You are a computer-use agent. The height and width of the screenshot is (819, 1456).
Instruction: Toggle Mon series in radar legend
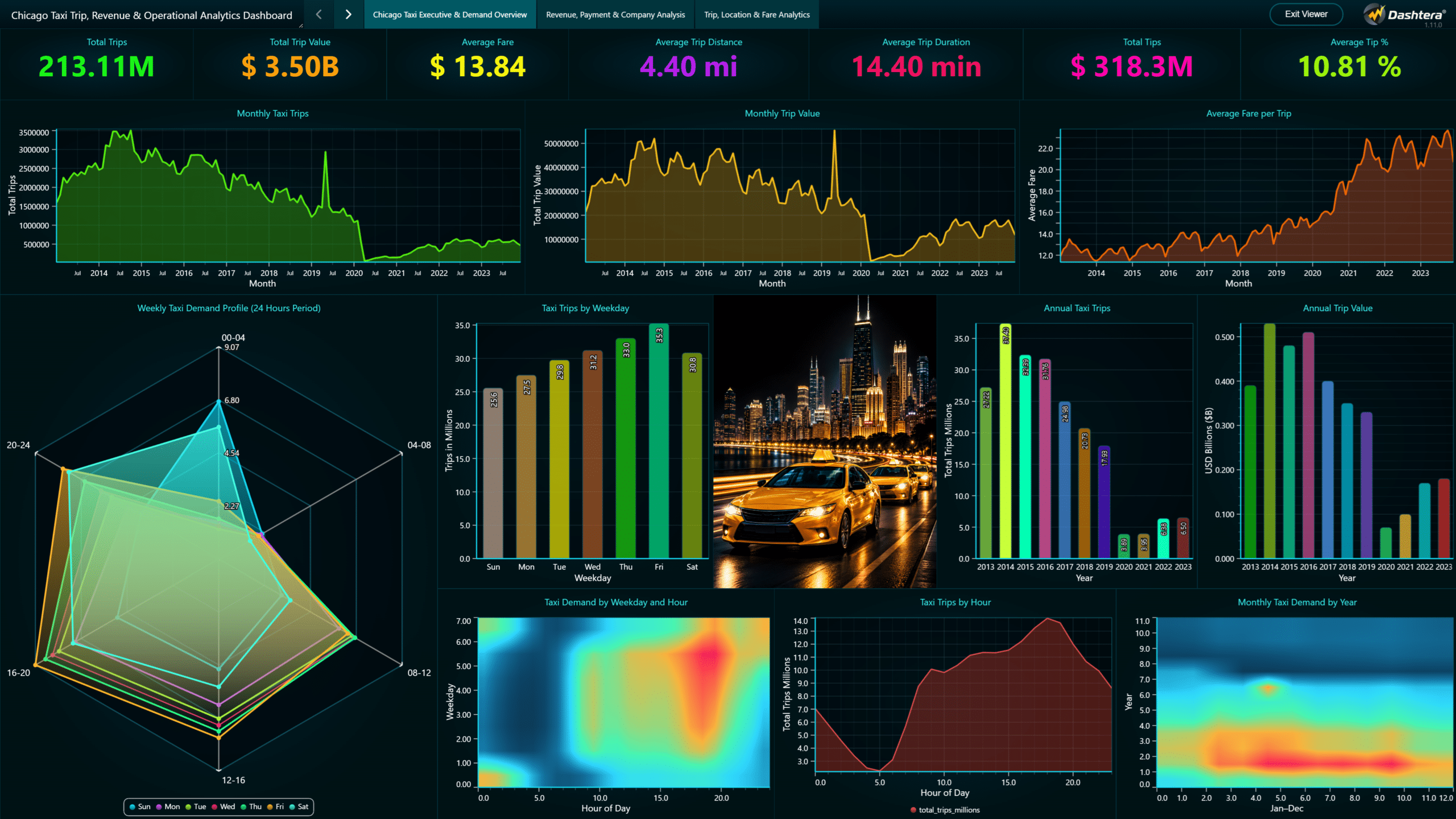pyautogui.click(x=168, y=806)
